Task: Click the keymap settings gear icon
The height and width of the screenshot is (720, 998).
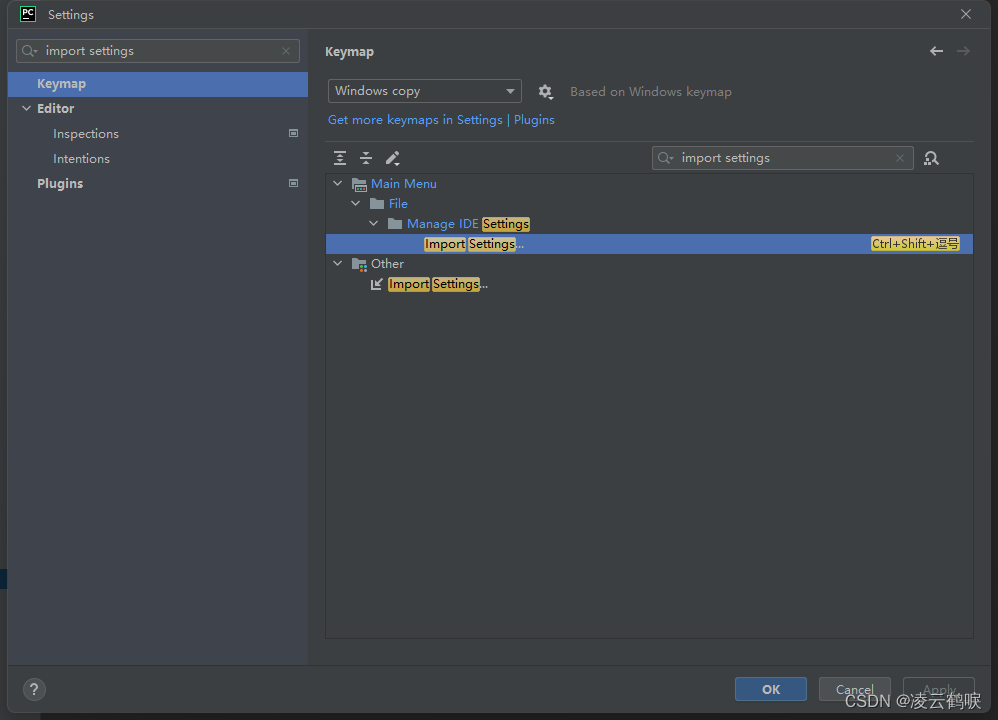Action: click(x=545, y=91)
